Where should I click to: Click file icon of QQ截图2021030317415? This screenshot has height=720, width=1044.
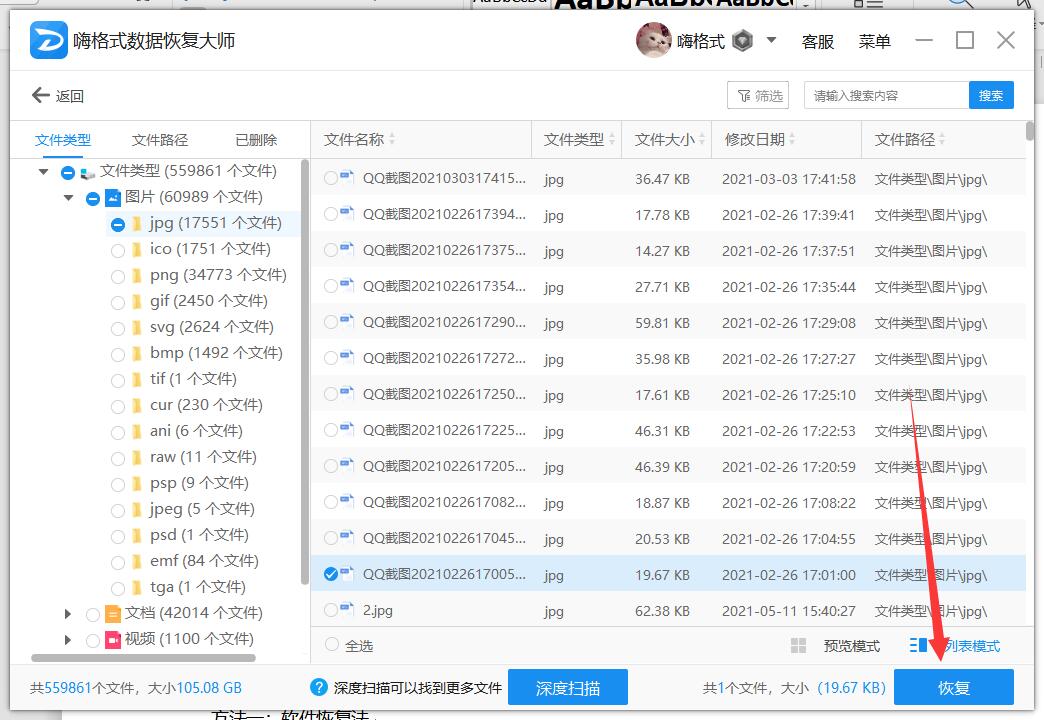(347, 176)
